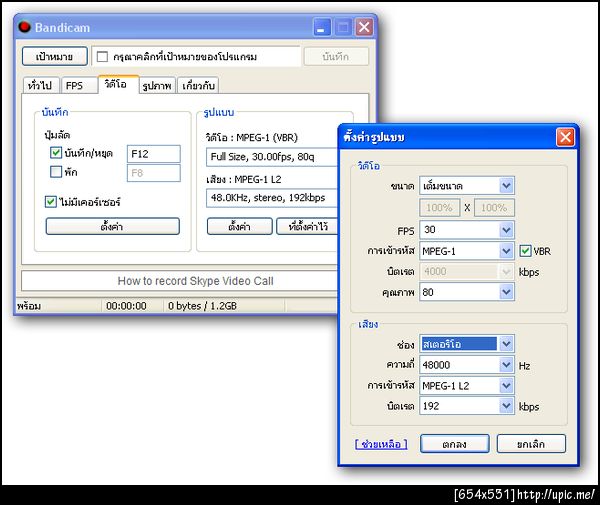This screenshot has height=505, width=600.
Task: Close the Bandicam main window
Action: tap(364, 27)
